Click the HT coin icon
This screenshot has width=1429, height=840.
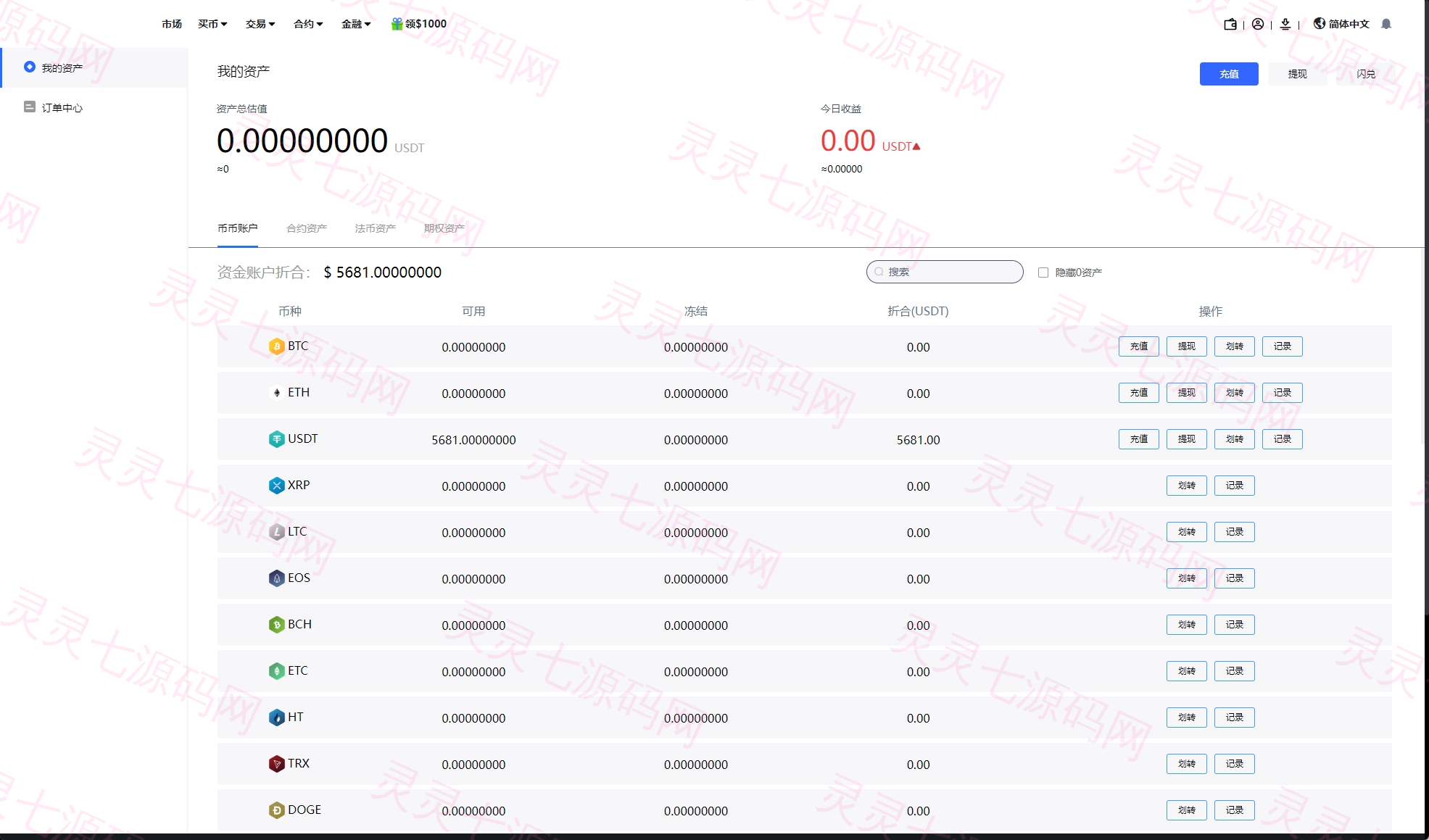tap(276, 718)
